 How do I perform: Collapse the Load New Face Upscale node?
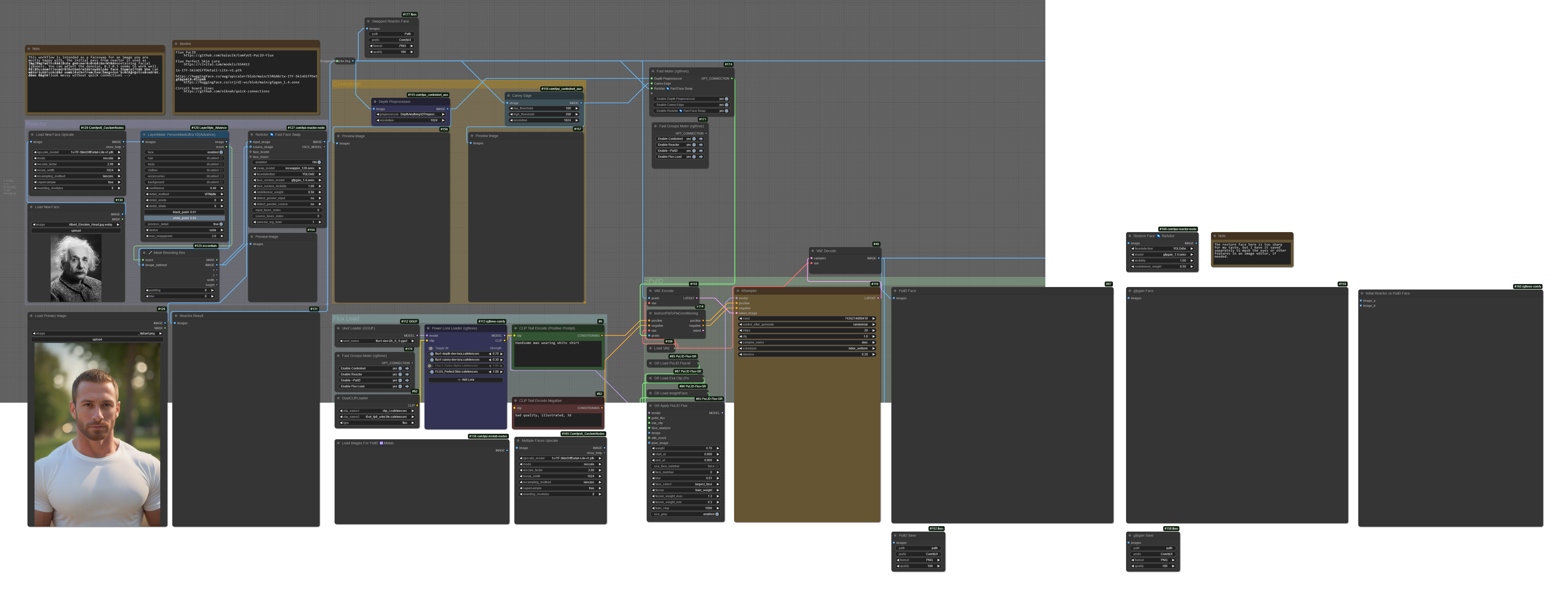click(x=32, y=135)
